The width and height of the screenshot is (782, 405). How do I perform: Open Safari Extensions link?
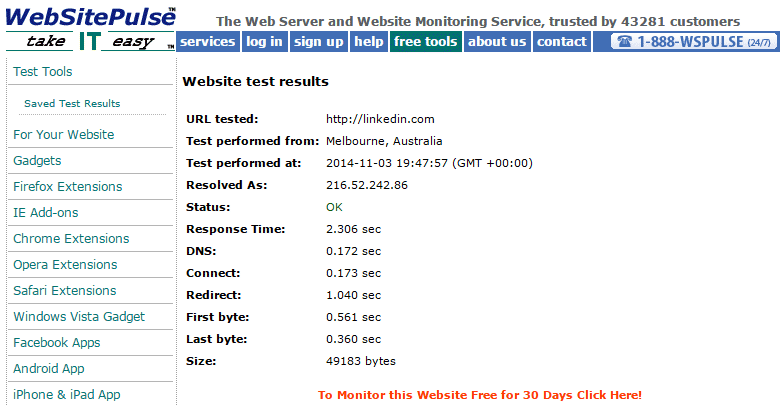65,290
